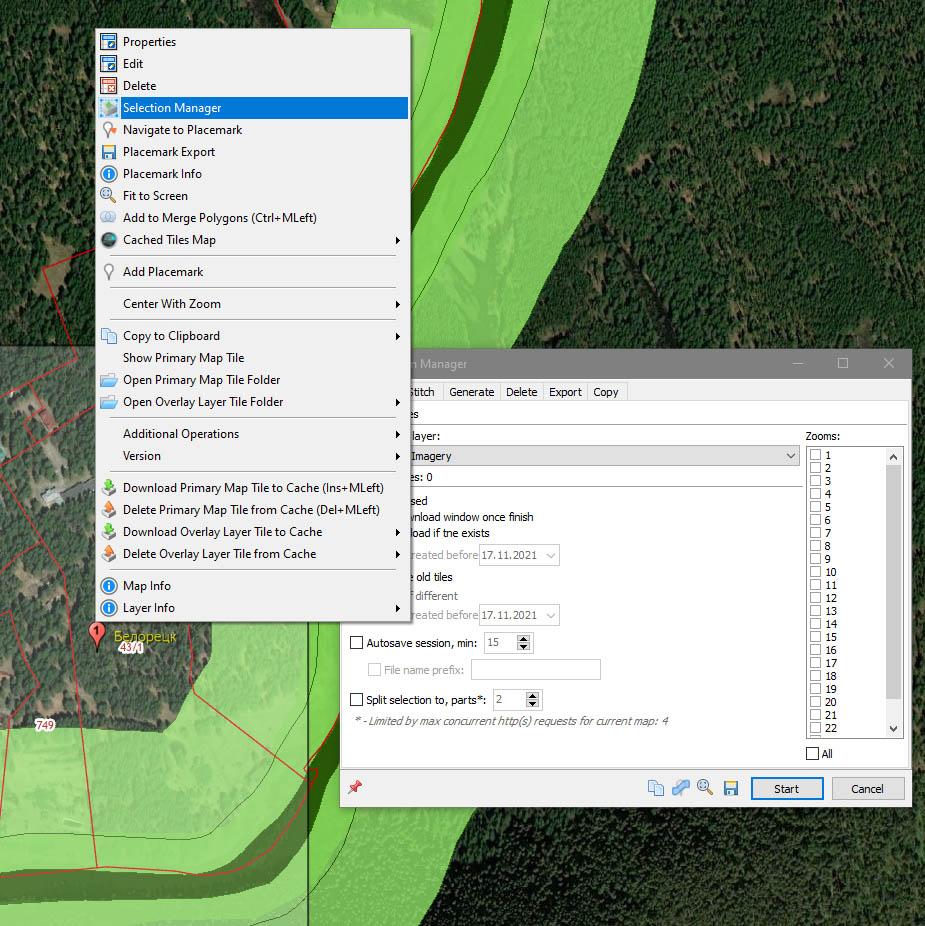Viewport: 925px width, 926px height.
Task: Click the zoom magnifier icon beside Start
Action: point(705,788)
